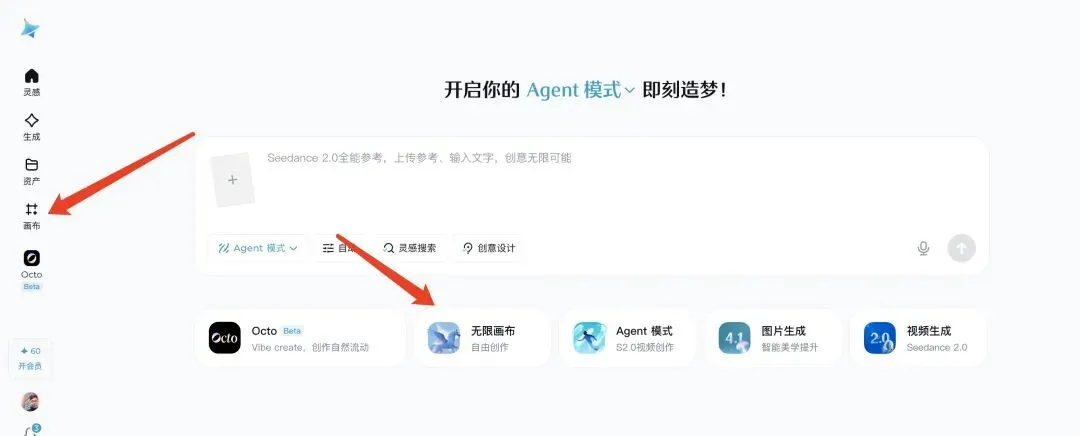Image resolution: width=1080 pixels, height=436 pixels.
Task: Select the 视频生成 Seedance 2.0 card
Action: 918,338
